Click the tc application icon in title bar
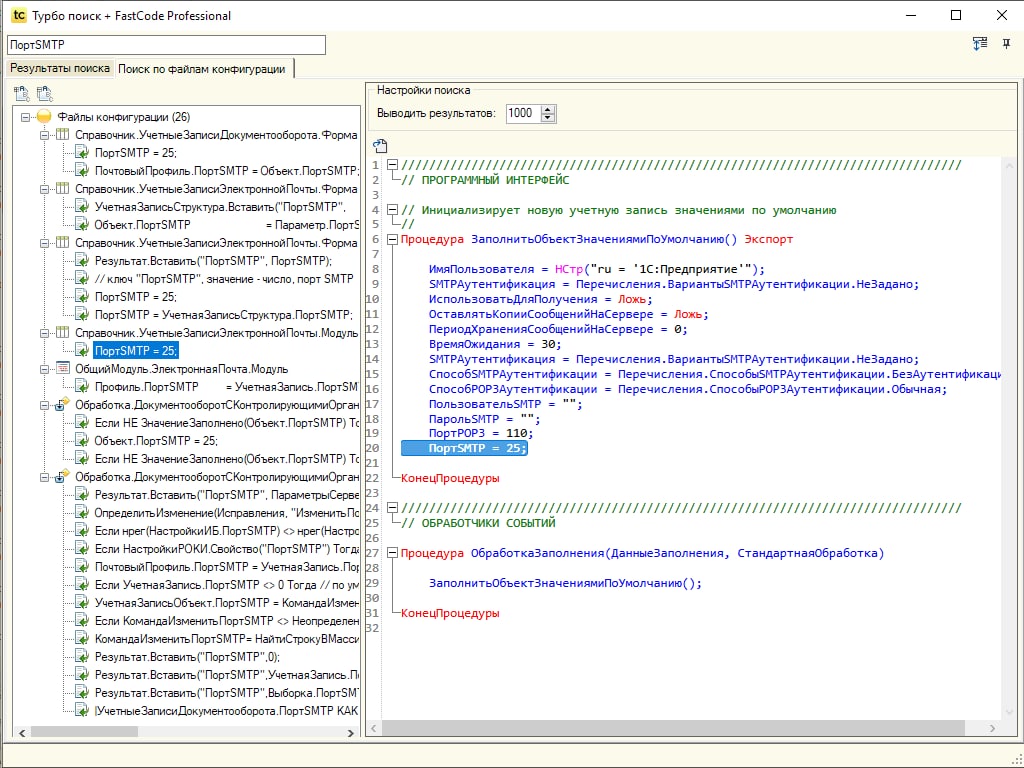 (18, 15)
